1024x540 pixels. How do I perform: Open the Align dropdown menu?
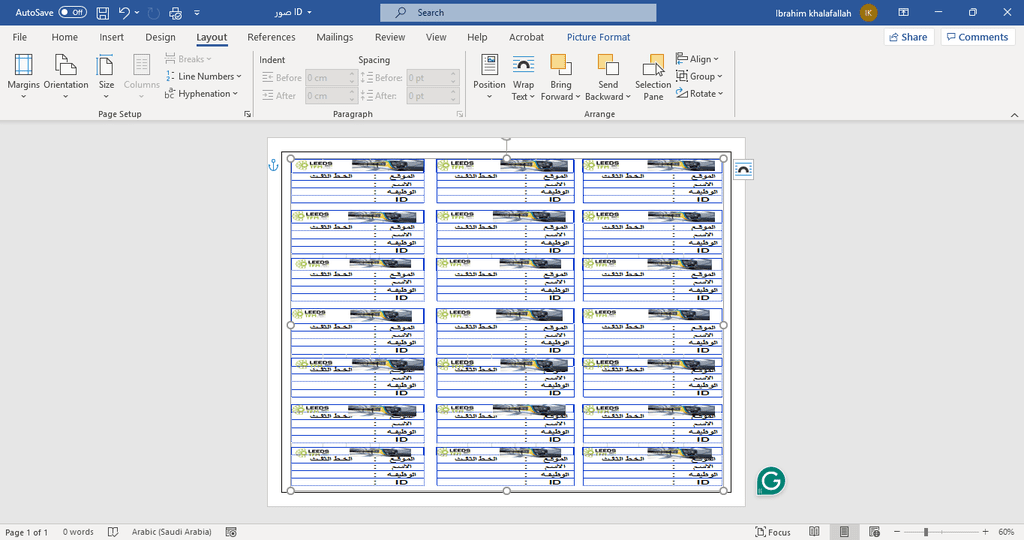point(698,59)
